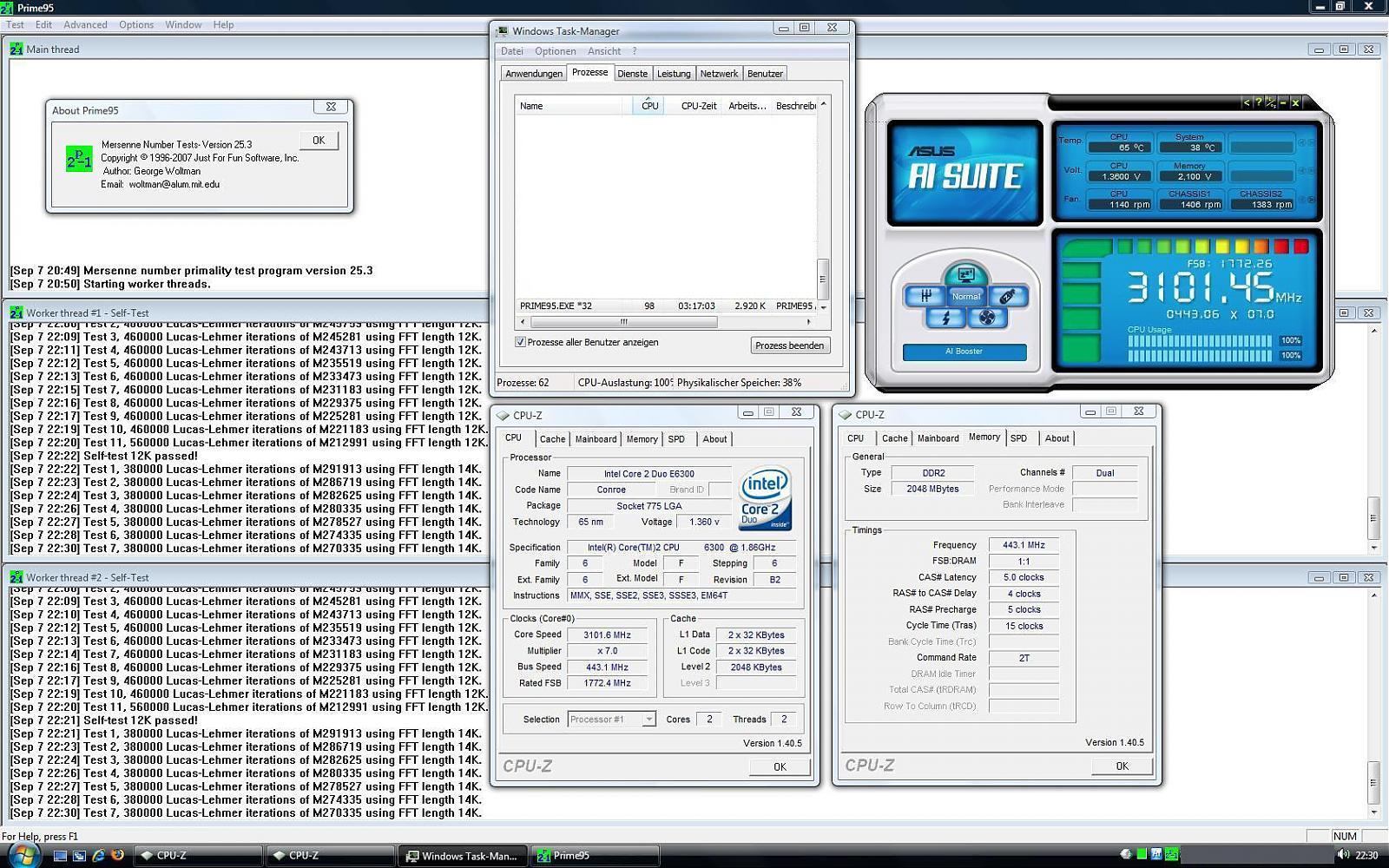Click the Main thread window icon
Screen dimensions: 1389x868
[x=16, y=49]
